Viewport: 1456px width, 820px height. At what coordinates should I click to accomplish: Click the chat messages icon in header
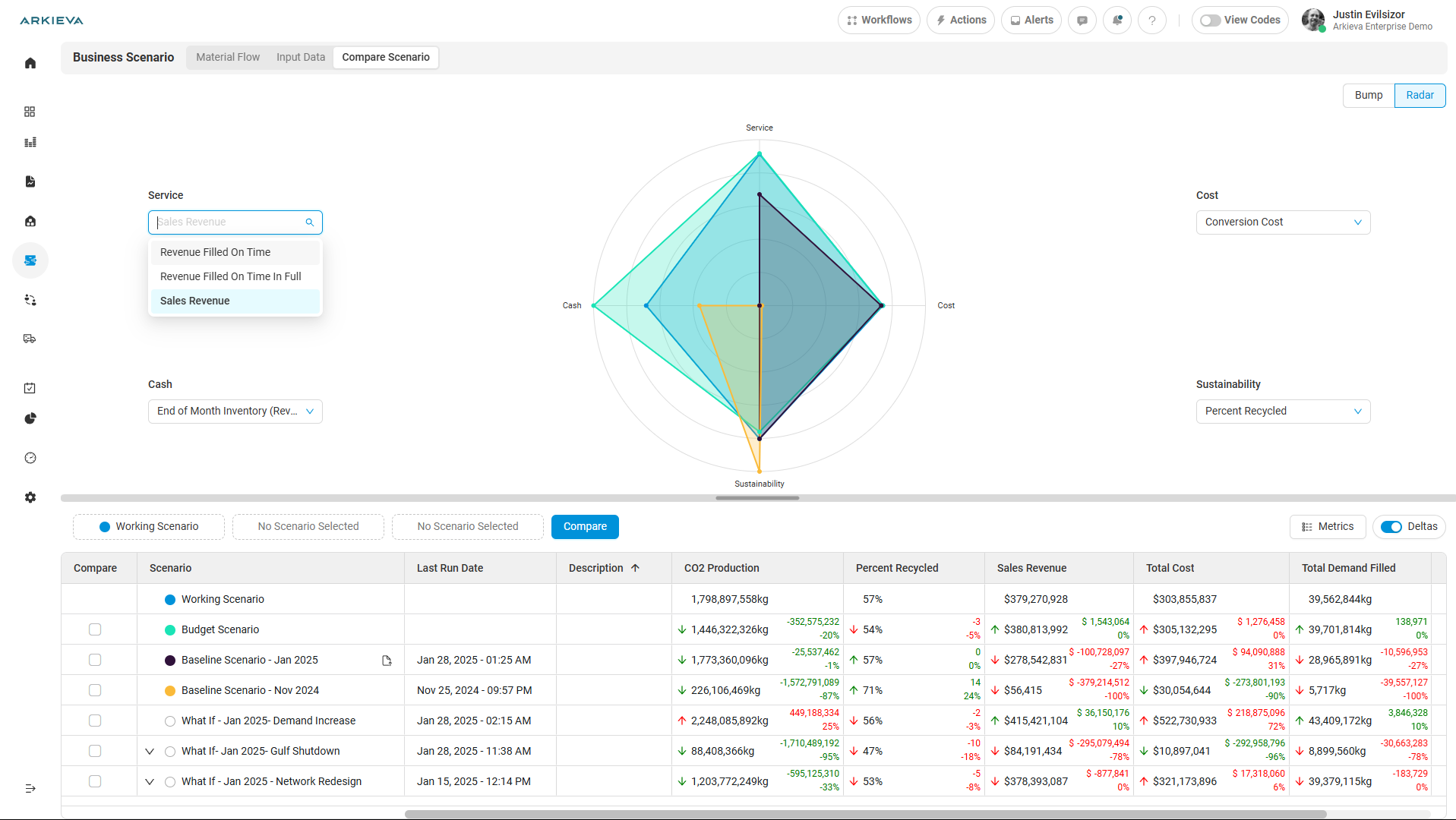tap(1082, 20)
